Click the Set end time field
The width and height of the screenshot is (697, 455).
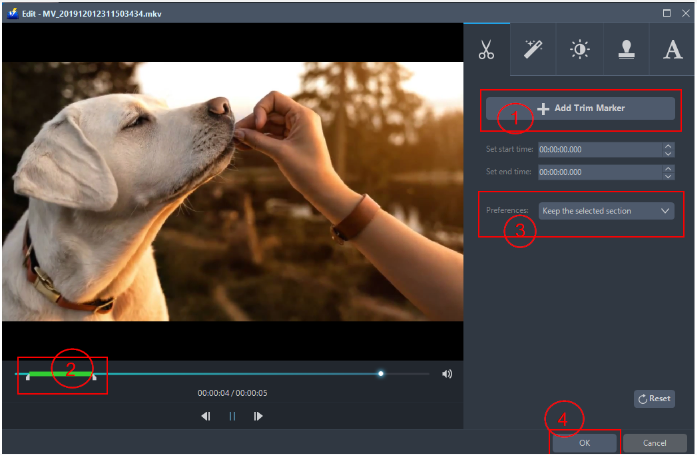(x=599, y=172)
